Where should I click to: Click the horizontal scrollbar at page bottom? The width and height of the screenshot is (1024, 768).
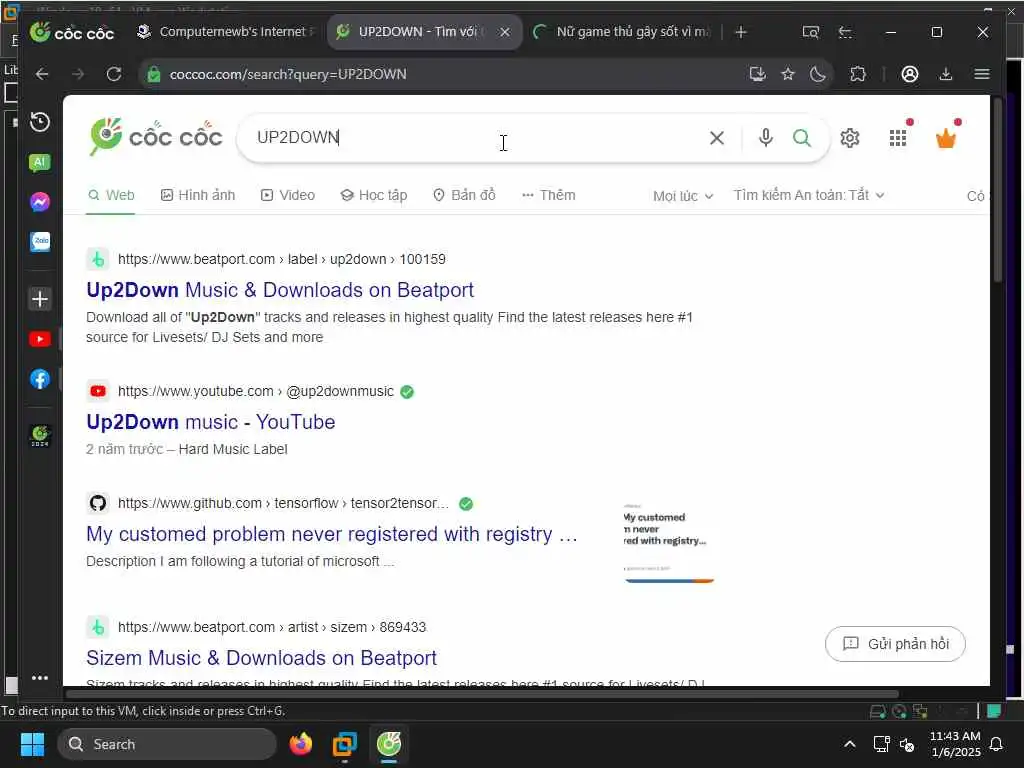pyautogui.click(x=483, y=693)
